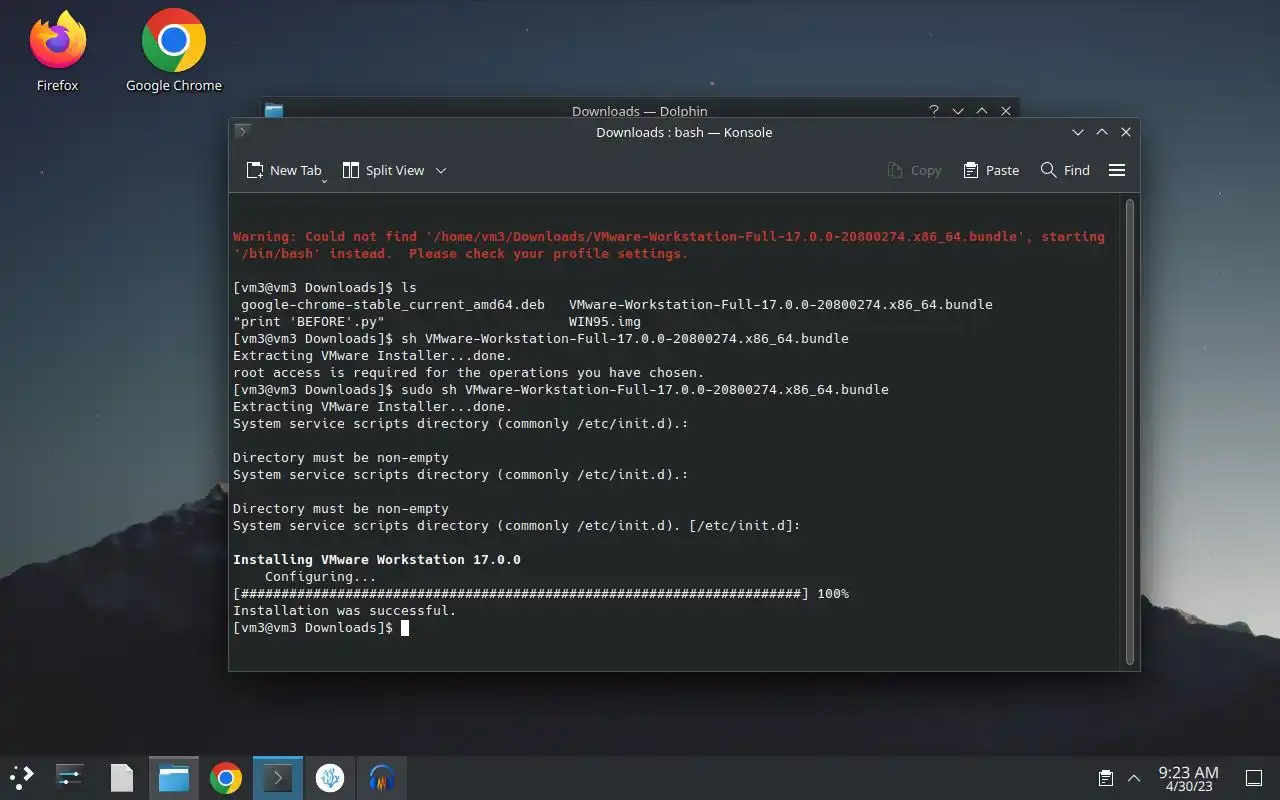Maximize the Konsole window

point(1102,132)
